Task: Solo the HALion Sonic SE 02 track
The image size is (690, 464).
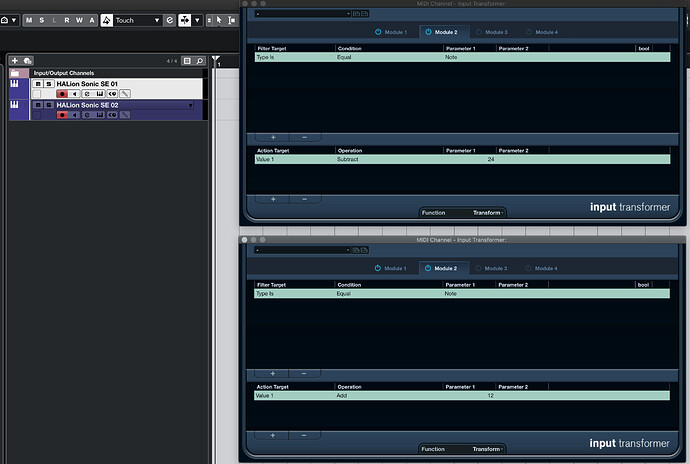Action: [x=49, y=105]
